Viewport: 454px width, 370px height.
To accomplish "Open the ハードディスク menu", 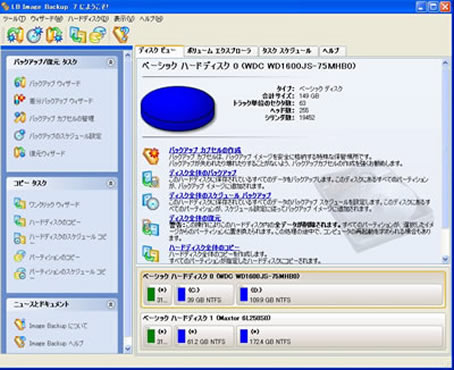I will [x=88, y=19].
